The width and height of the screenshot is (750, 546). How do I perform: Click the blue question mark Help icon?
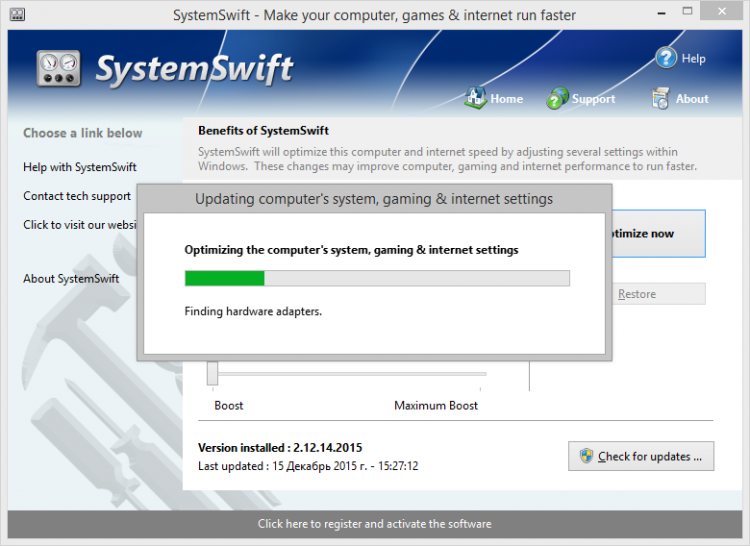point(666,58)
